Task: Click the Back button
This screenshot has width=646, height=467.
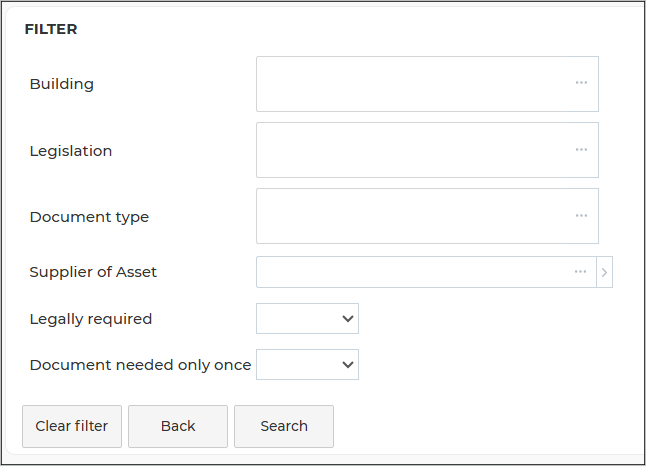Action: pos(178,426)
